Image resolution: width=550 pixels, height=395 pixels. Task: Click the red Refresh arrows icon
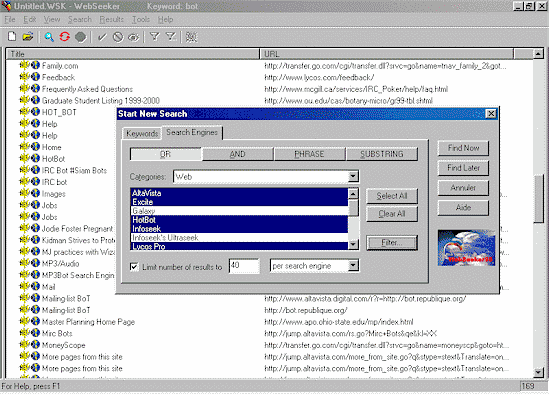pos(65,36)
